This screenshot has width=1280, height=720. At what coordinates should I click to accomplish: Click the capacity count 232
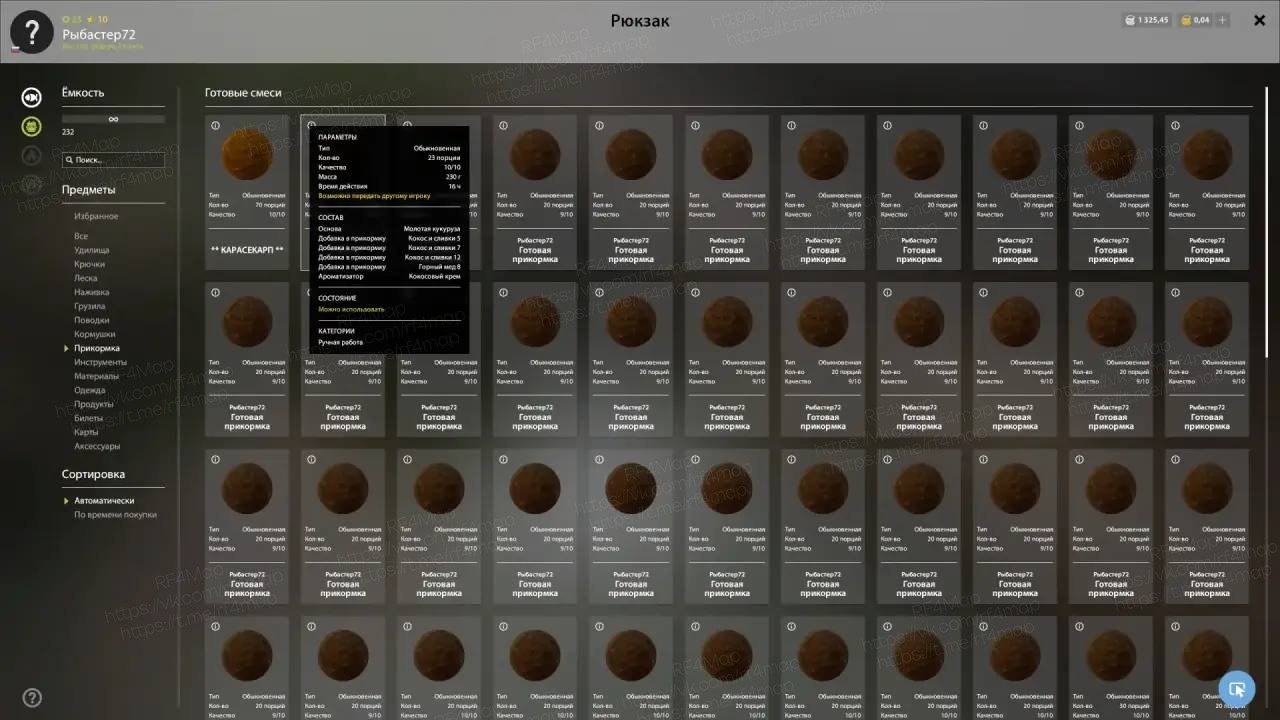pyautogui.click(x=68, y=132)
